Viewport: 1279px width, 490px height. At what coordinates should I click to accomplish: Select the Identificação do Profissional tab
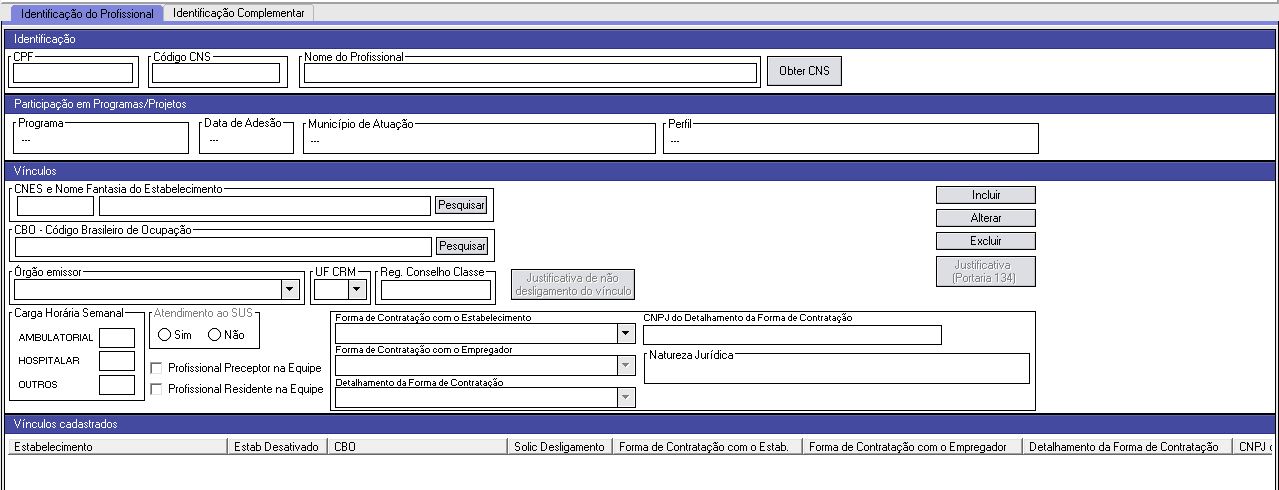pos(87,14)
